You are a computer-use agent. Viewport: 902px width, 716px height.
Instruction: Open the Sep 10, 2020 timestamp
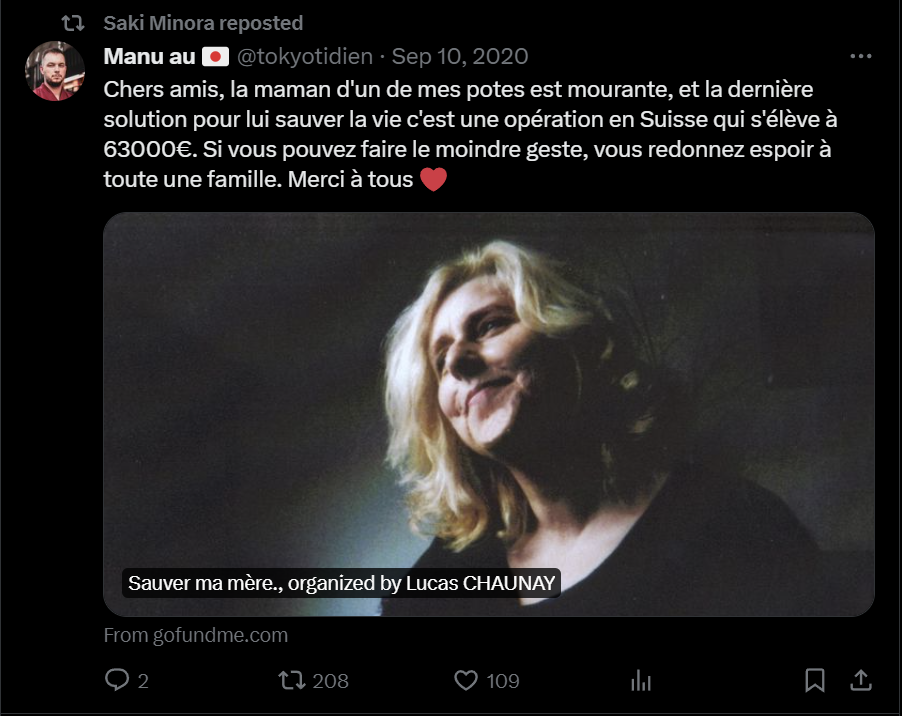tap(460, 56)
